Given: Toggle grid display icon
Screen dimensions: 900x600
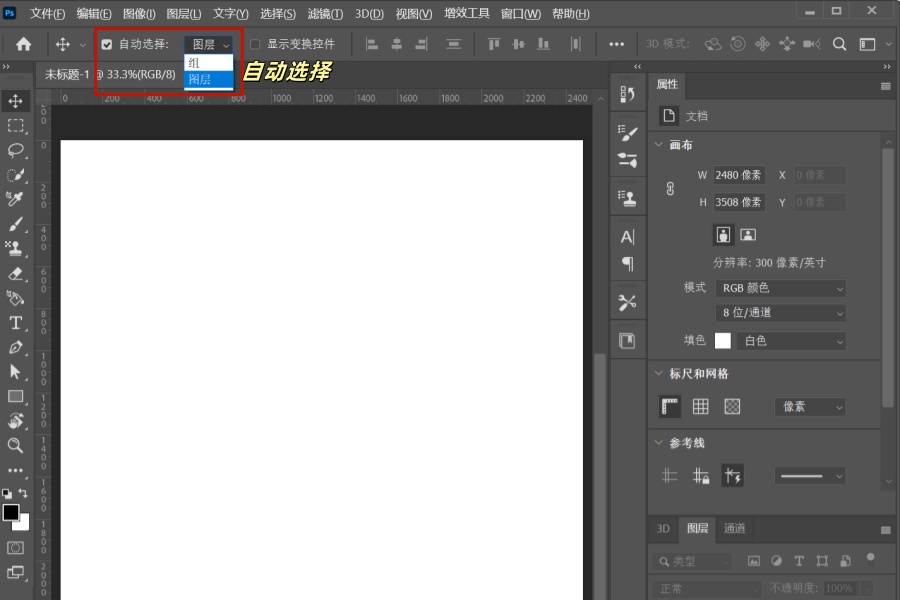Looking at the screenshot, I should coord(700,407).
